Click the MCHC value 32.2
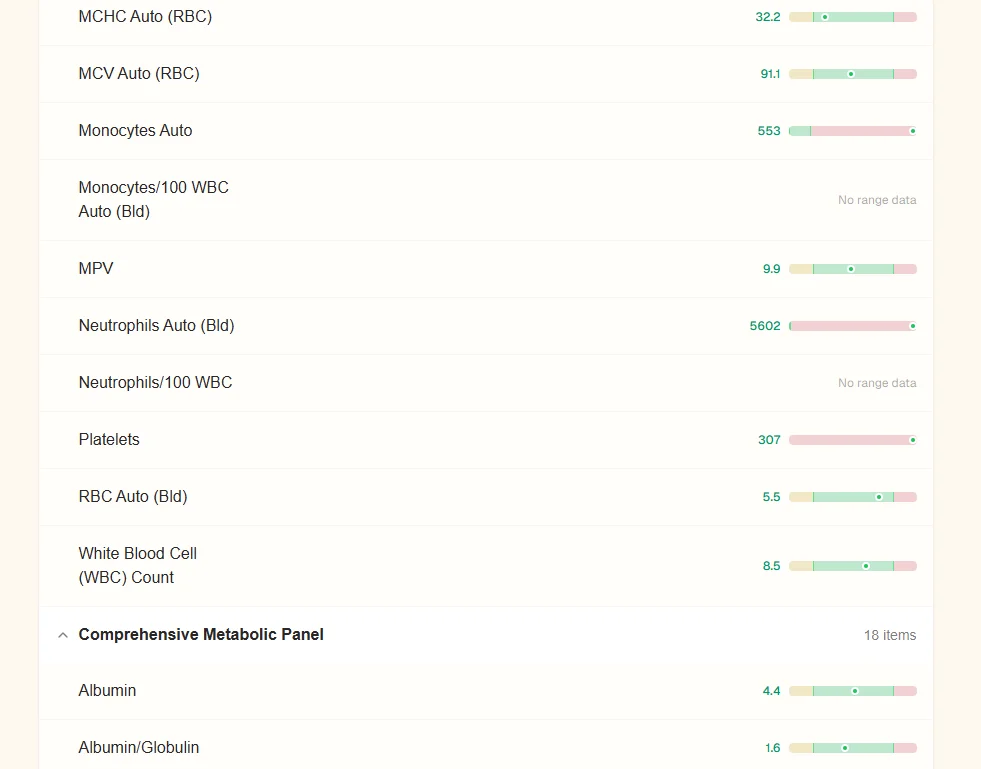The width and height of the screenshot is (981, 769). [768, 17]
